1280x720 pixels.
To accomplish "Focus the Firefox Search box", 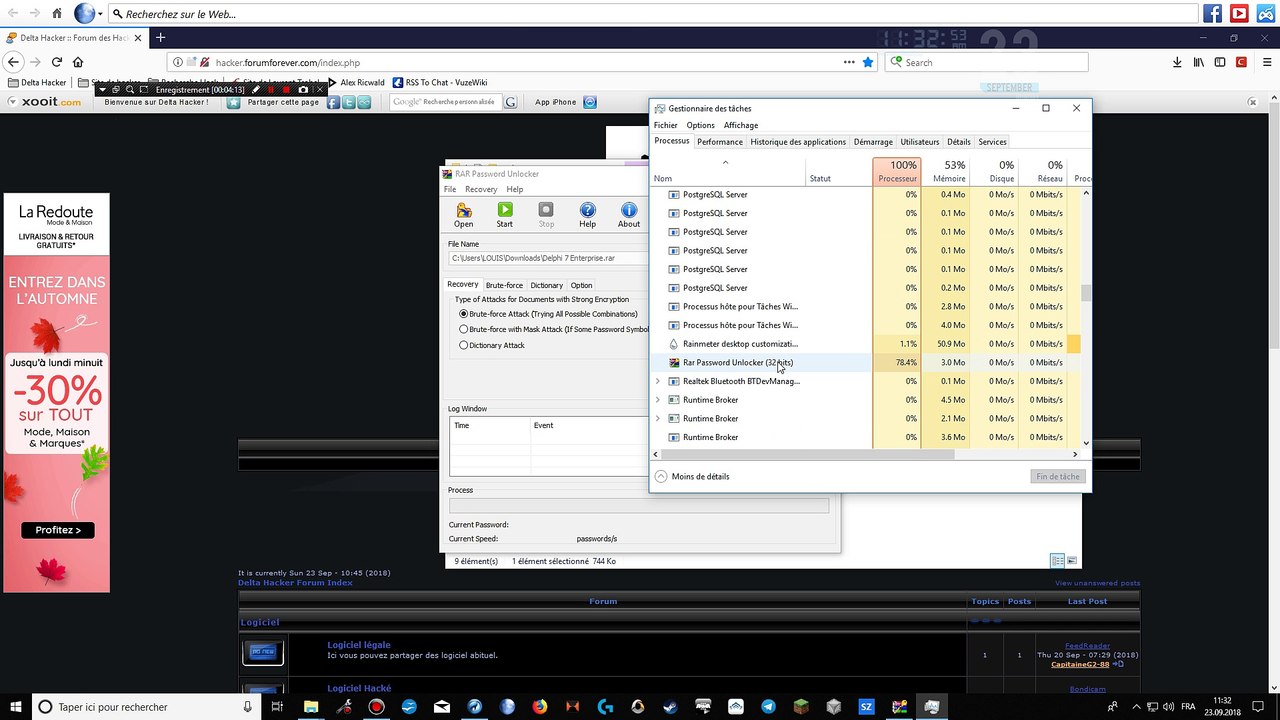I will [987, 62].
